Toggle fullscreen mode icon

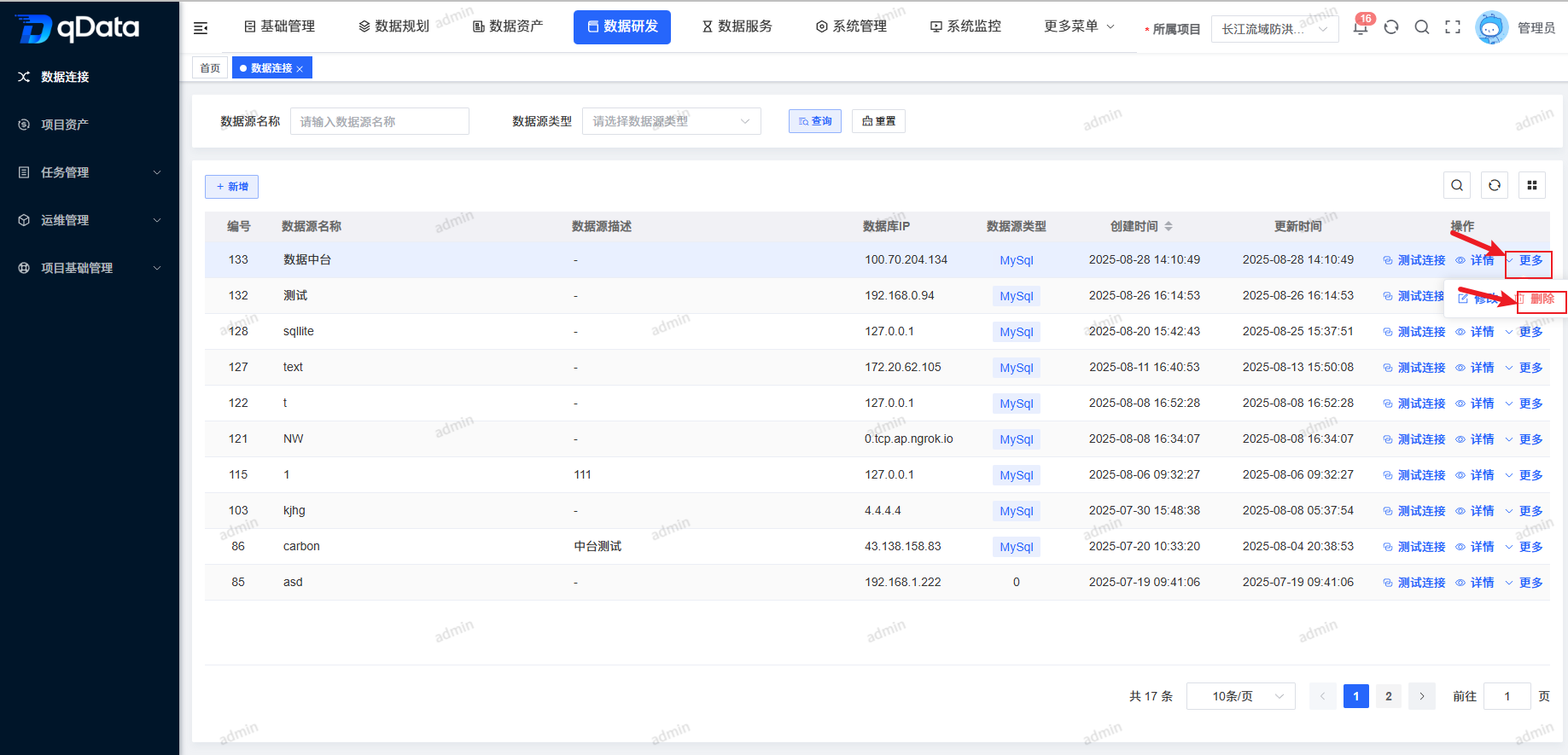point(1453,26)
